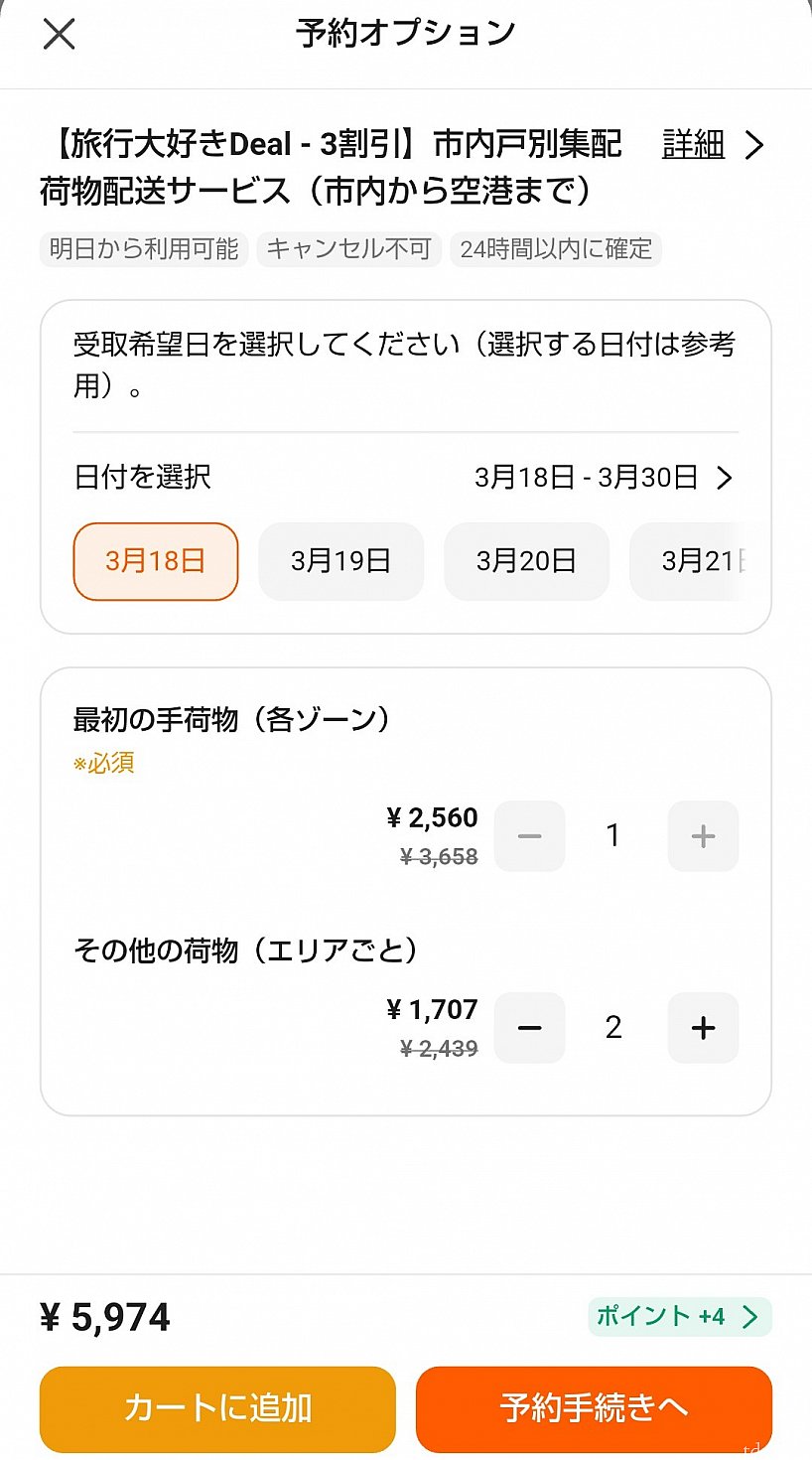Tap the キャンセル不可 tag
The width and height of the screenshot is (812, 1460).
(348, 248)
